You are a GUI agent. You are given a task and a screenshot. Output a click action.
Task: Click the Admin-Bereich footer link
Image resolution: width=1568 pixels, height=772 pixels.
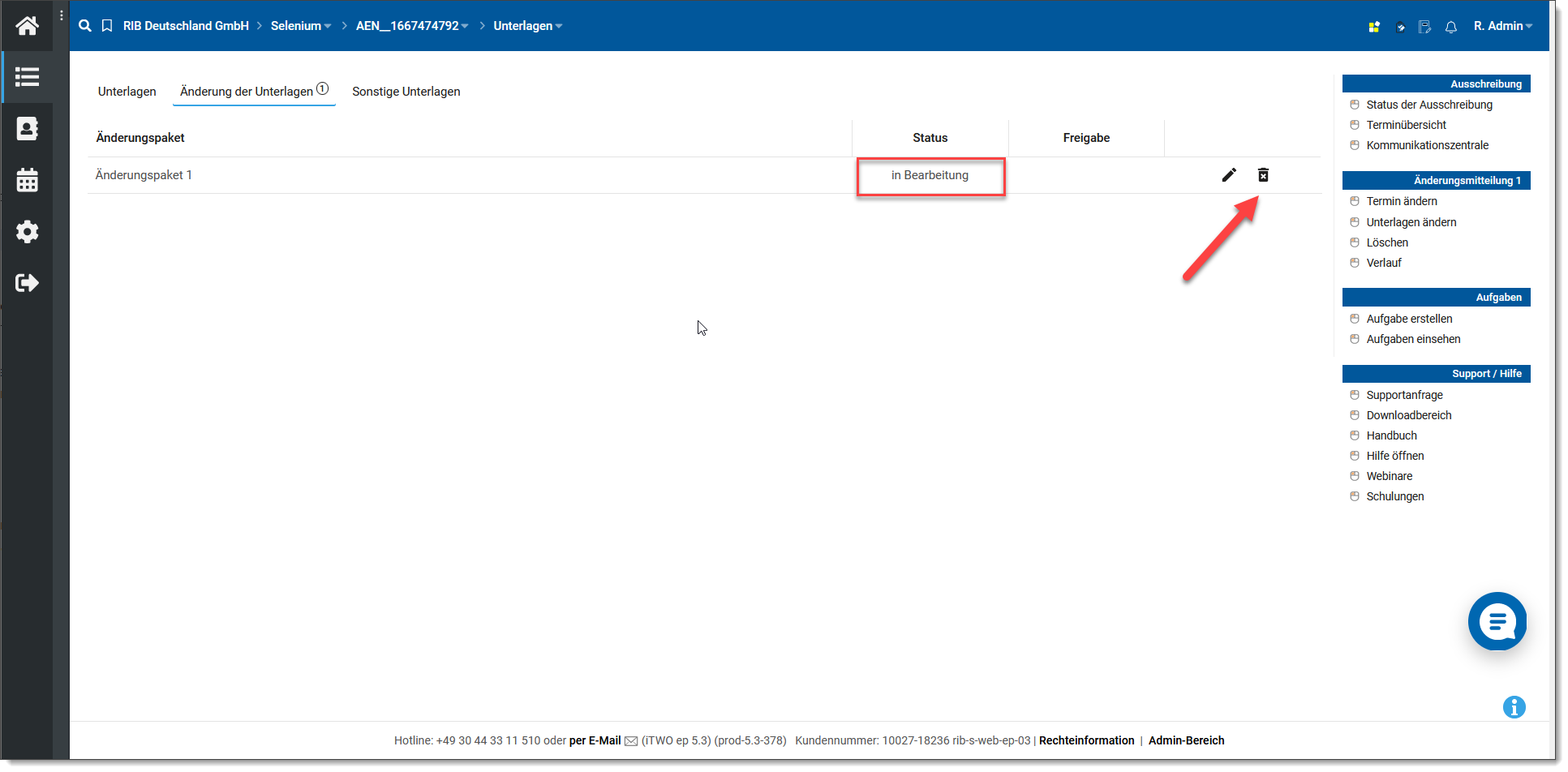click(1186, 740)
